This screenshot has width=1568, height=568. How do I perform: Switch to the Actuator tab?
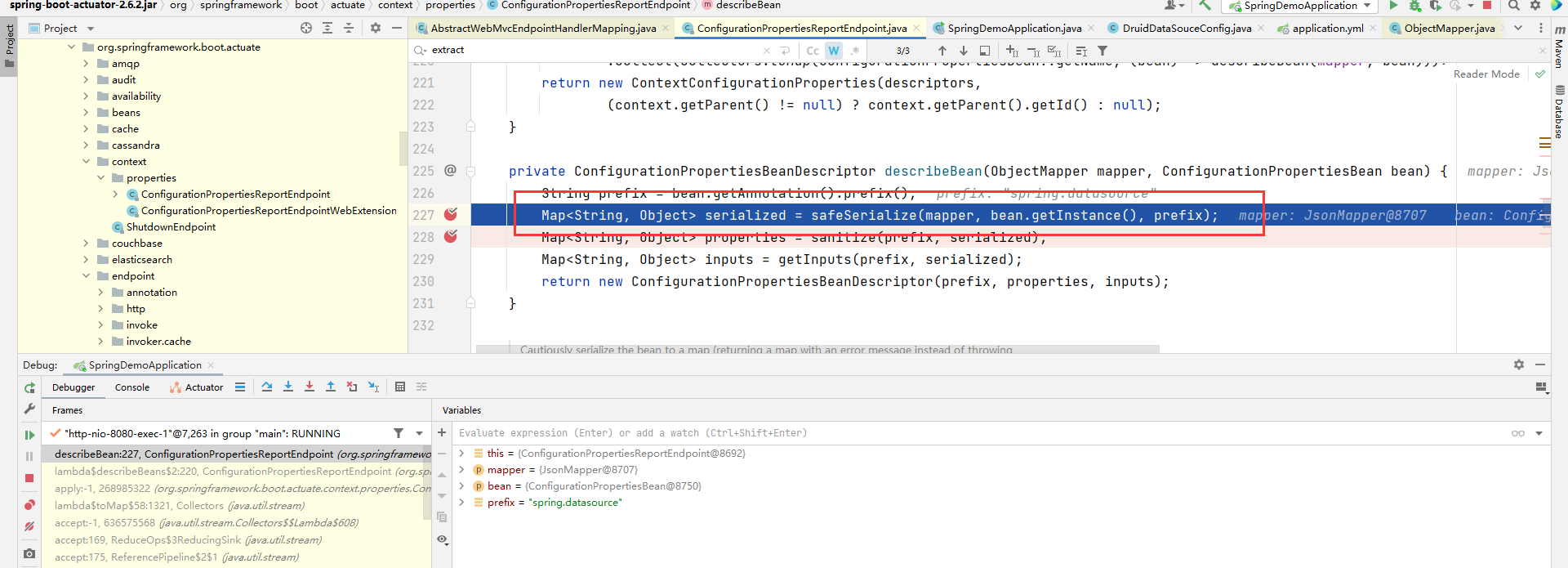coord(196,387)
